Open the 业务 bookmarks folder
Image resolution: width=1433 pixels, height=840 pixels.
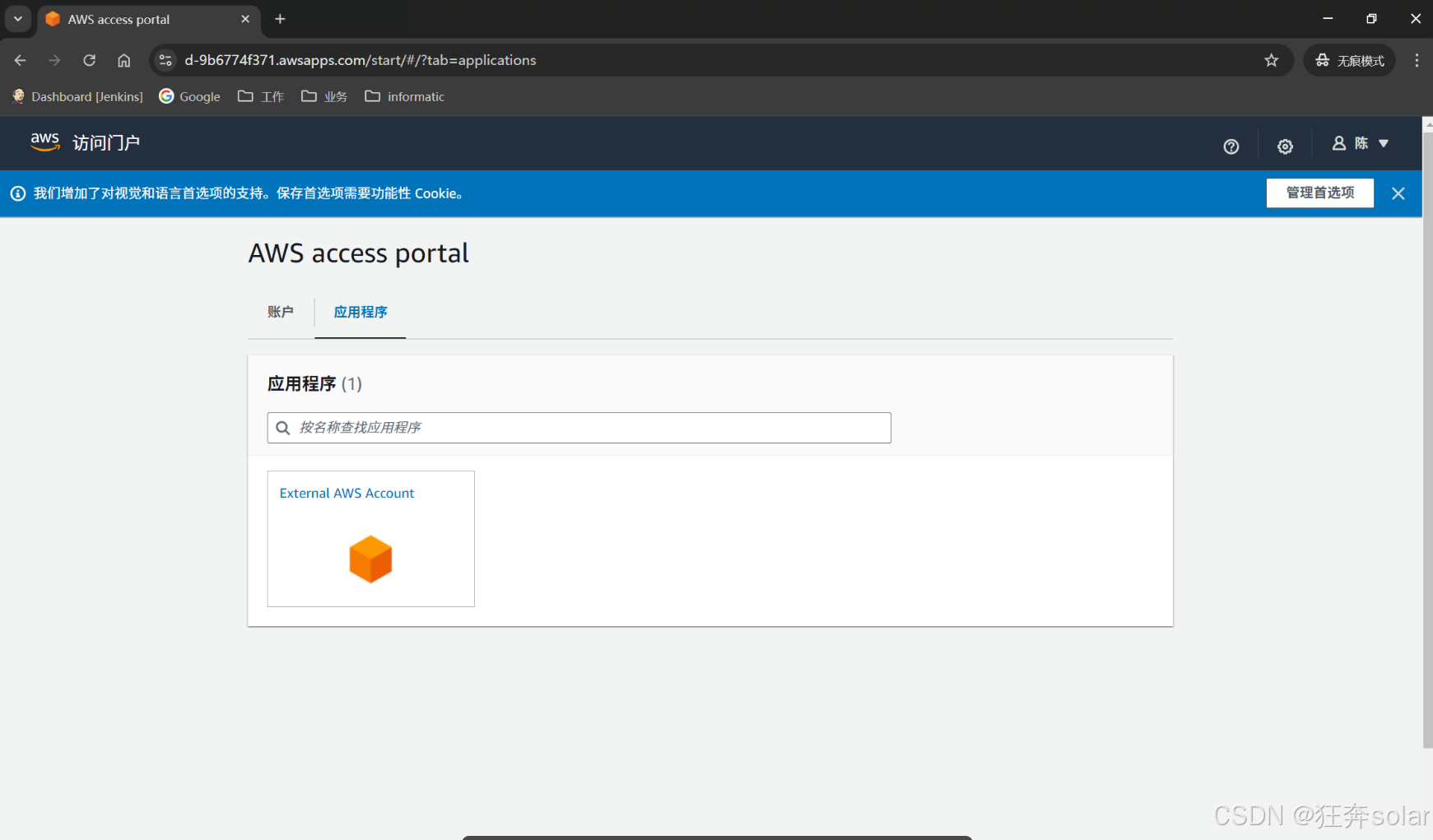(x=323, y=96)
